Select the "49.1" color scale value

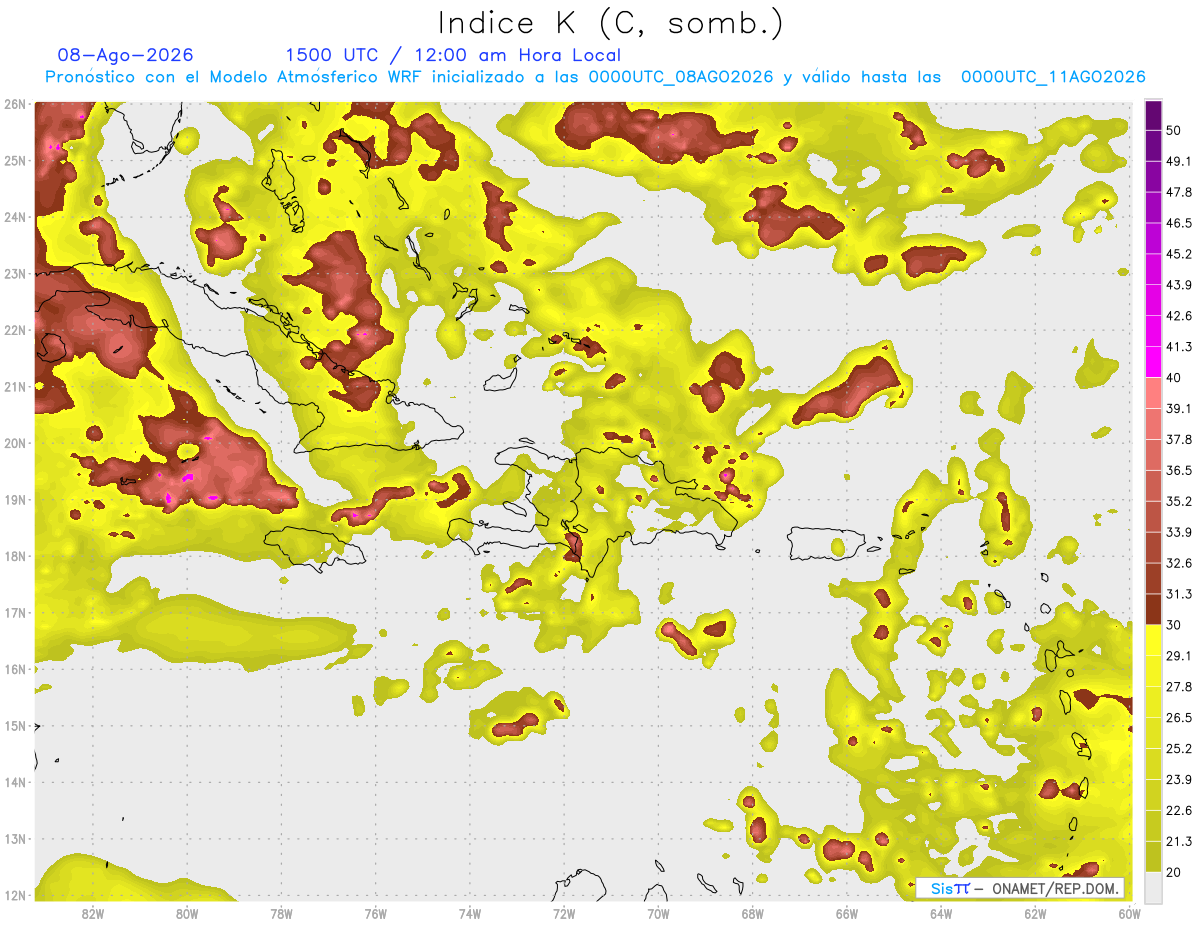[1178, 161]
